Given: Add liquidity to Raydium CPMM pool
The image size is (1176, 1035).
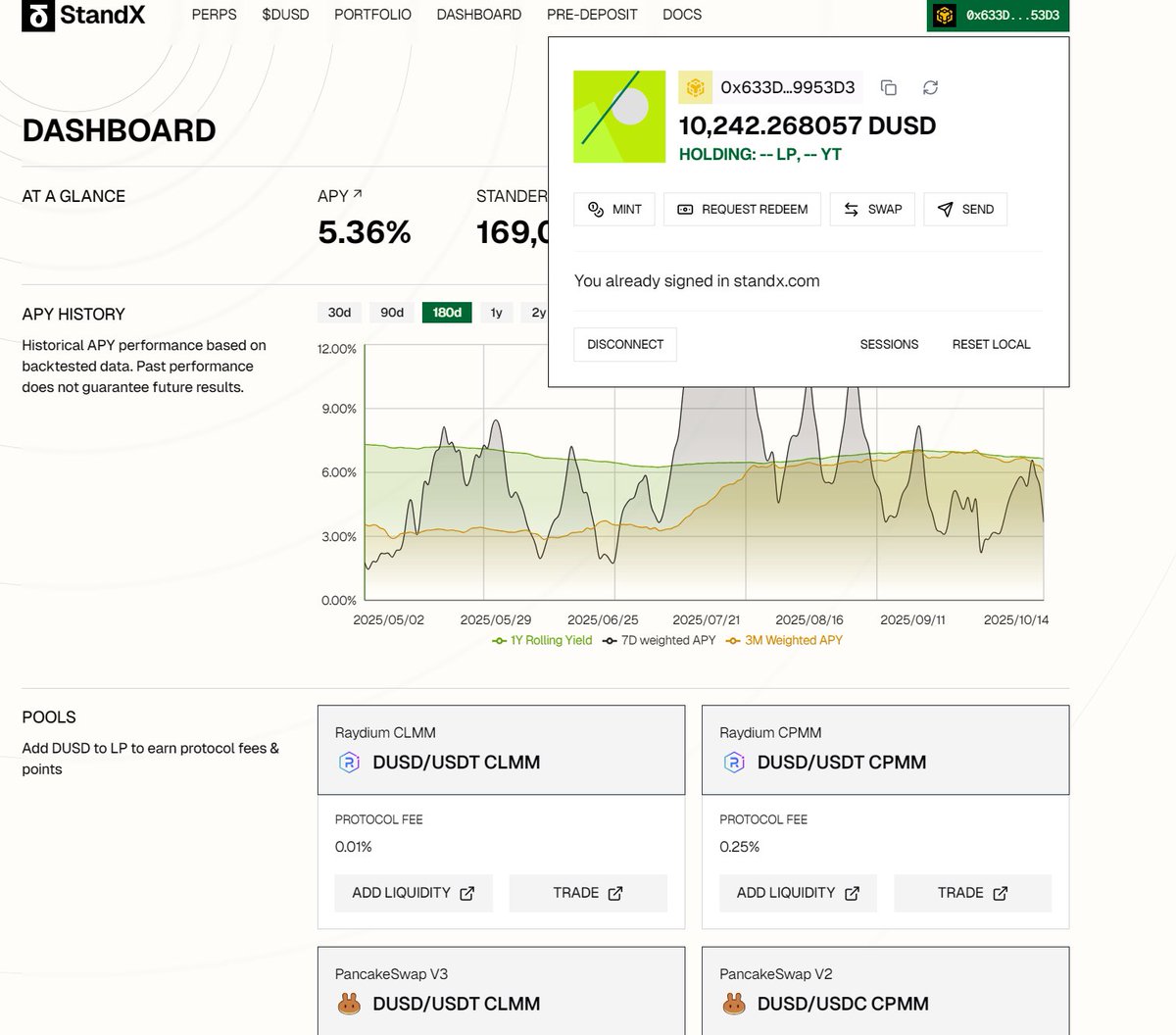Looking at the screenshot, I should 798,893.
